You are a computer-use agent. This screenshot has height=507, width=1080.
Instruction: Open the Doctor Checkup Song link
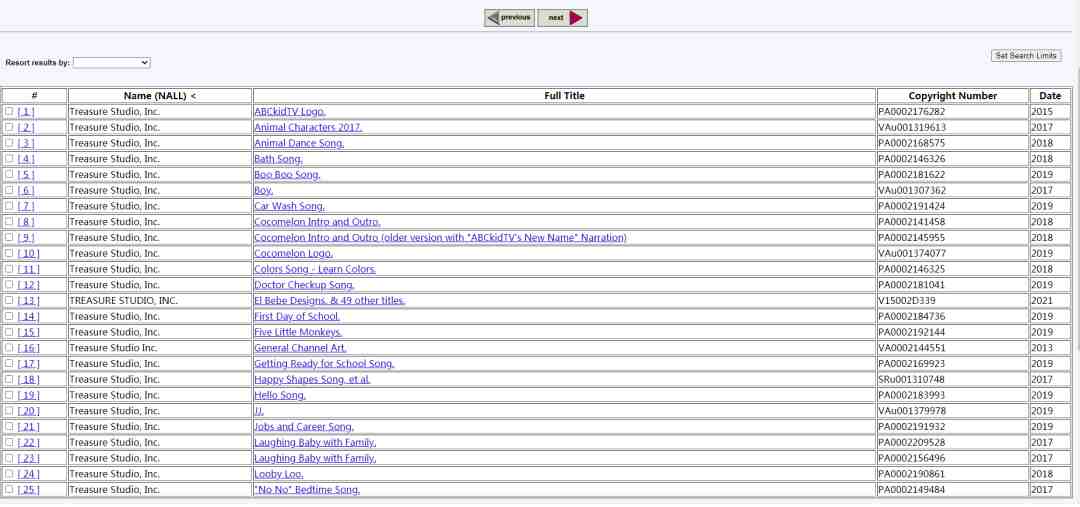click(x=304, y=285)
